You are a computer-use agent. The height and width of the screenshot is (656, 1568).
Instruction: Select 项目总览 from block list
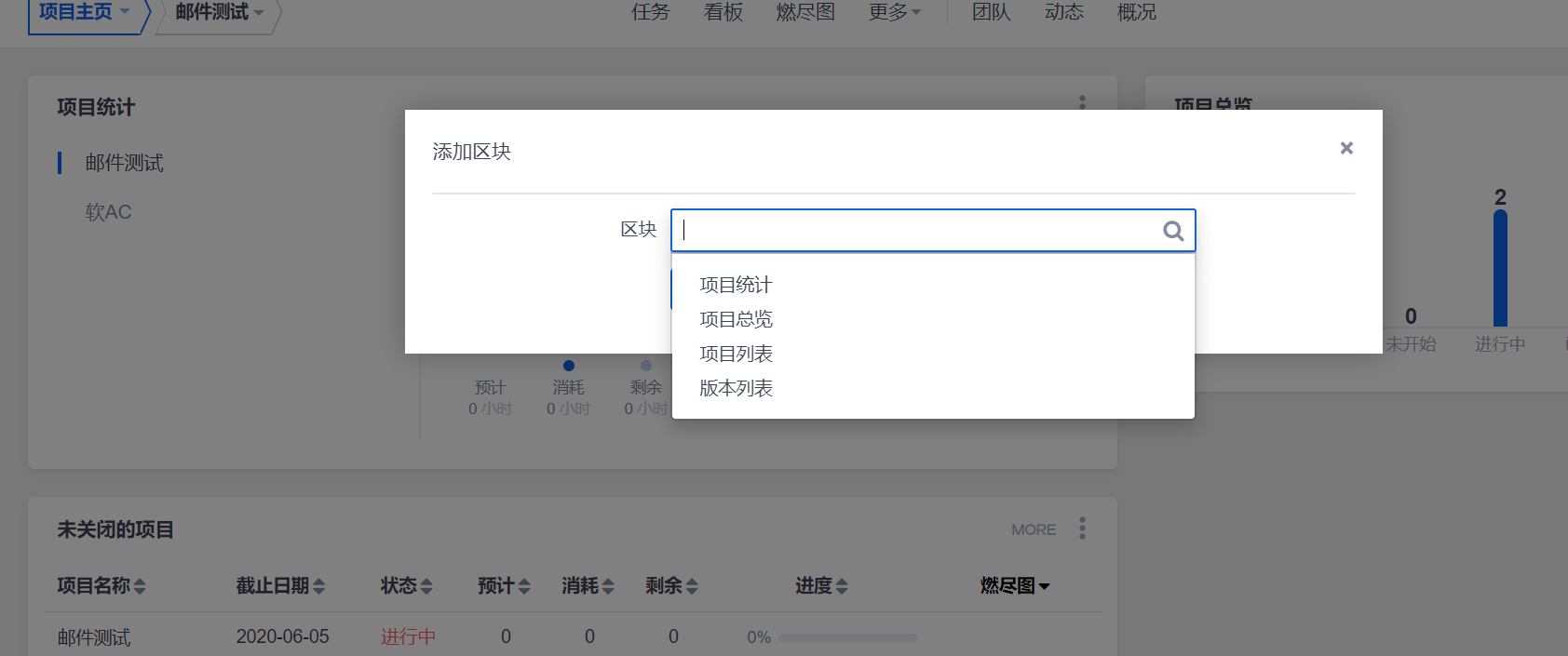tap(736, 319)
